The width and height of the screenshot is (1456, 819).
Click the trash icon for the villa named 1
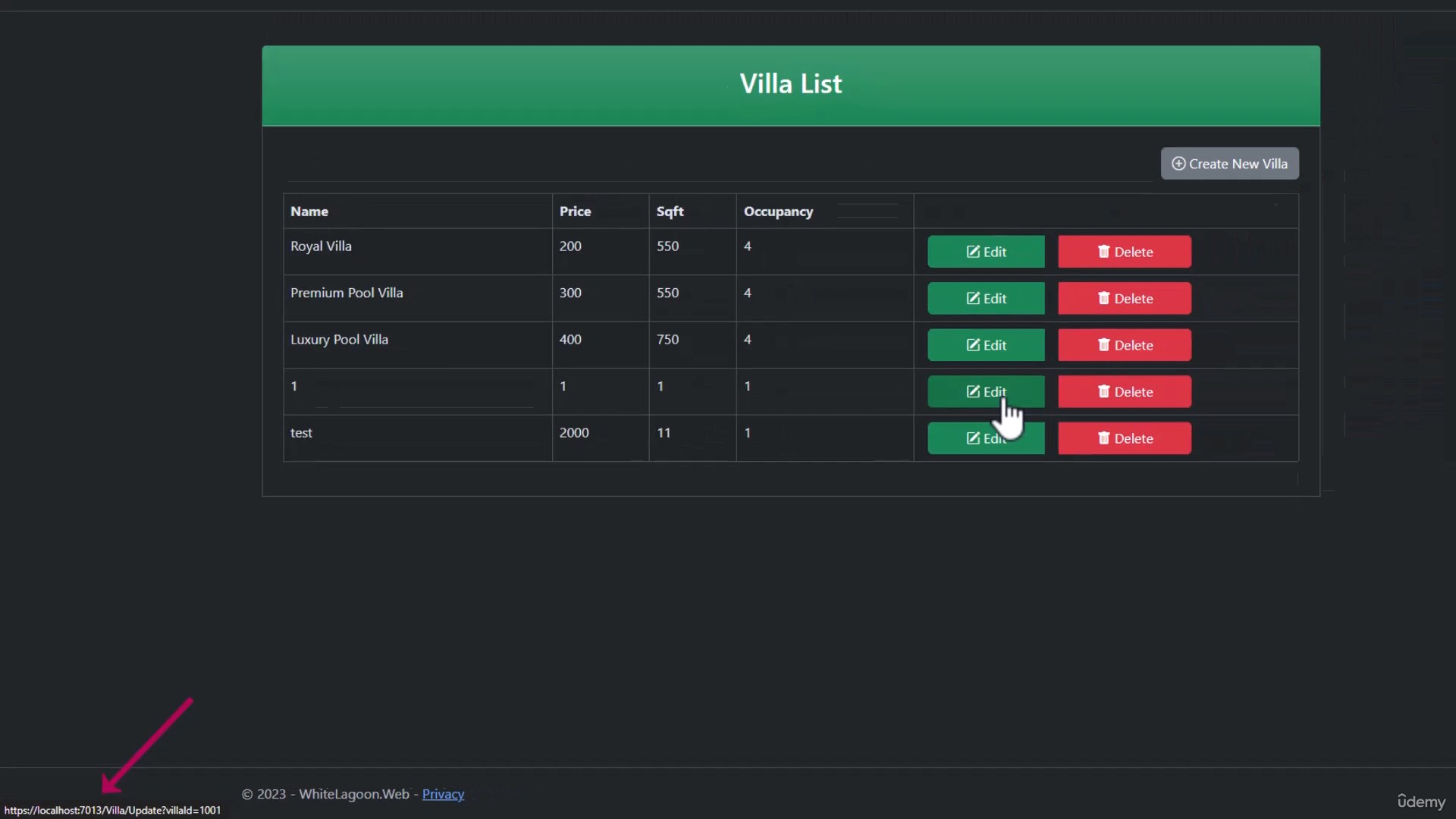point(1103,392)
